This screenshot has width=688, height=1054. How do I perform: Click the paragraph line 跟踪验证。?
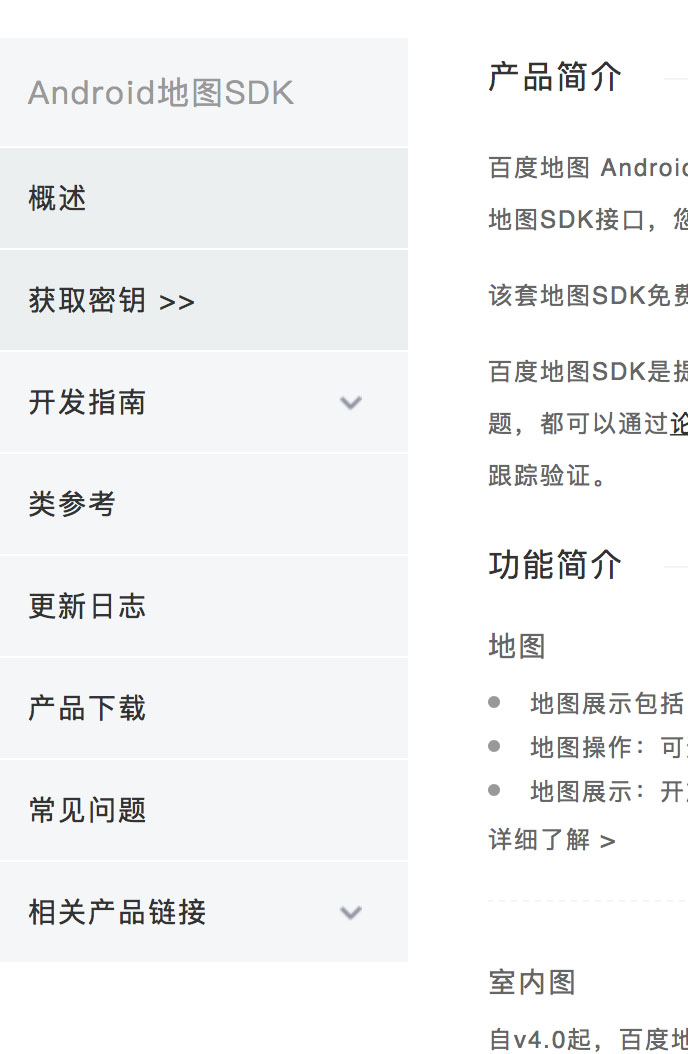click(x=547, y=476)
